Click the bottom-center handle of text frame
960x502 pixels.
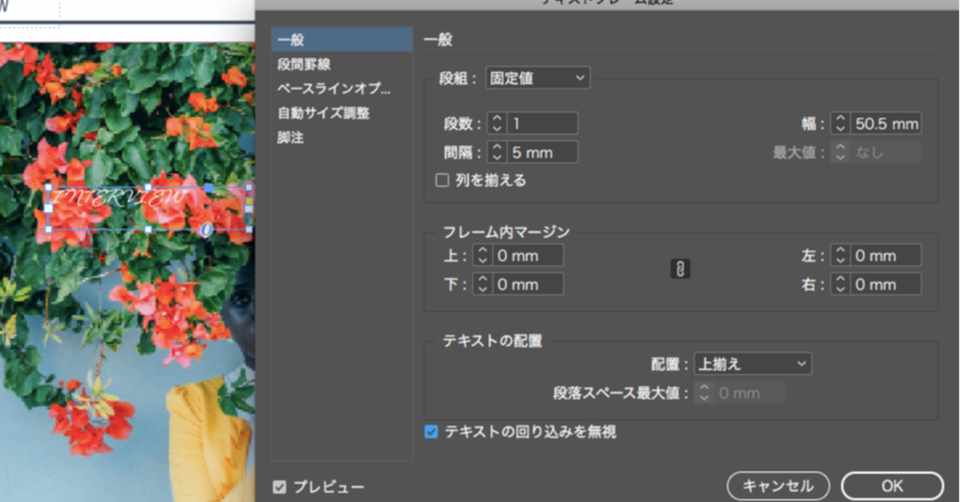(x=148, y=230)
